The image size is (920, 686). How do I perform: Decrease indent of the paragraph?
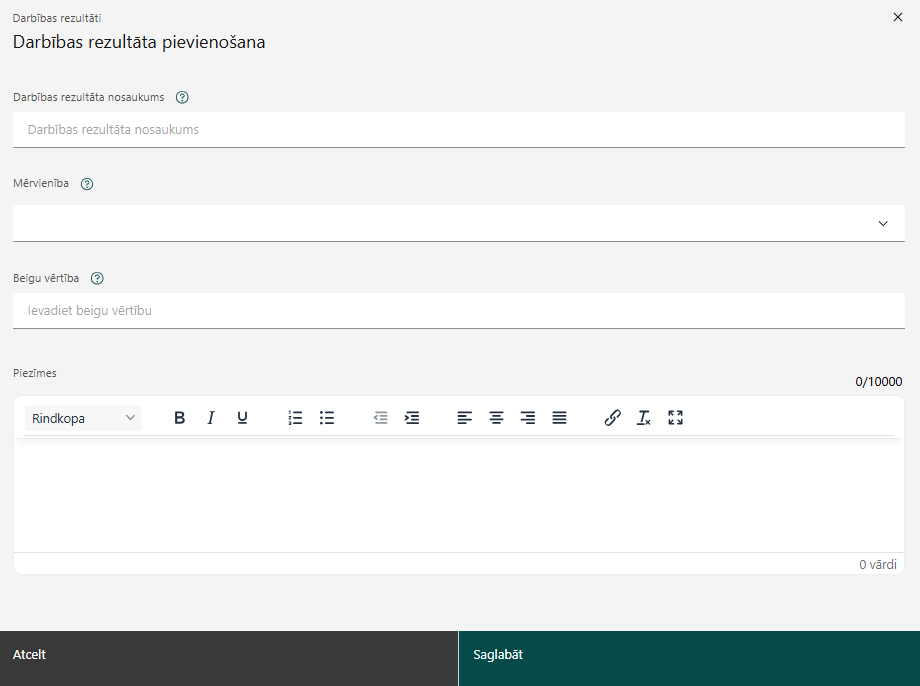click(380, 418)
